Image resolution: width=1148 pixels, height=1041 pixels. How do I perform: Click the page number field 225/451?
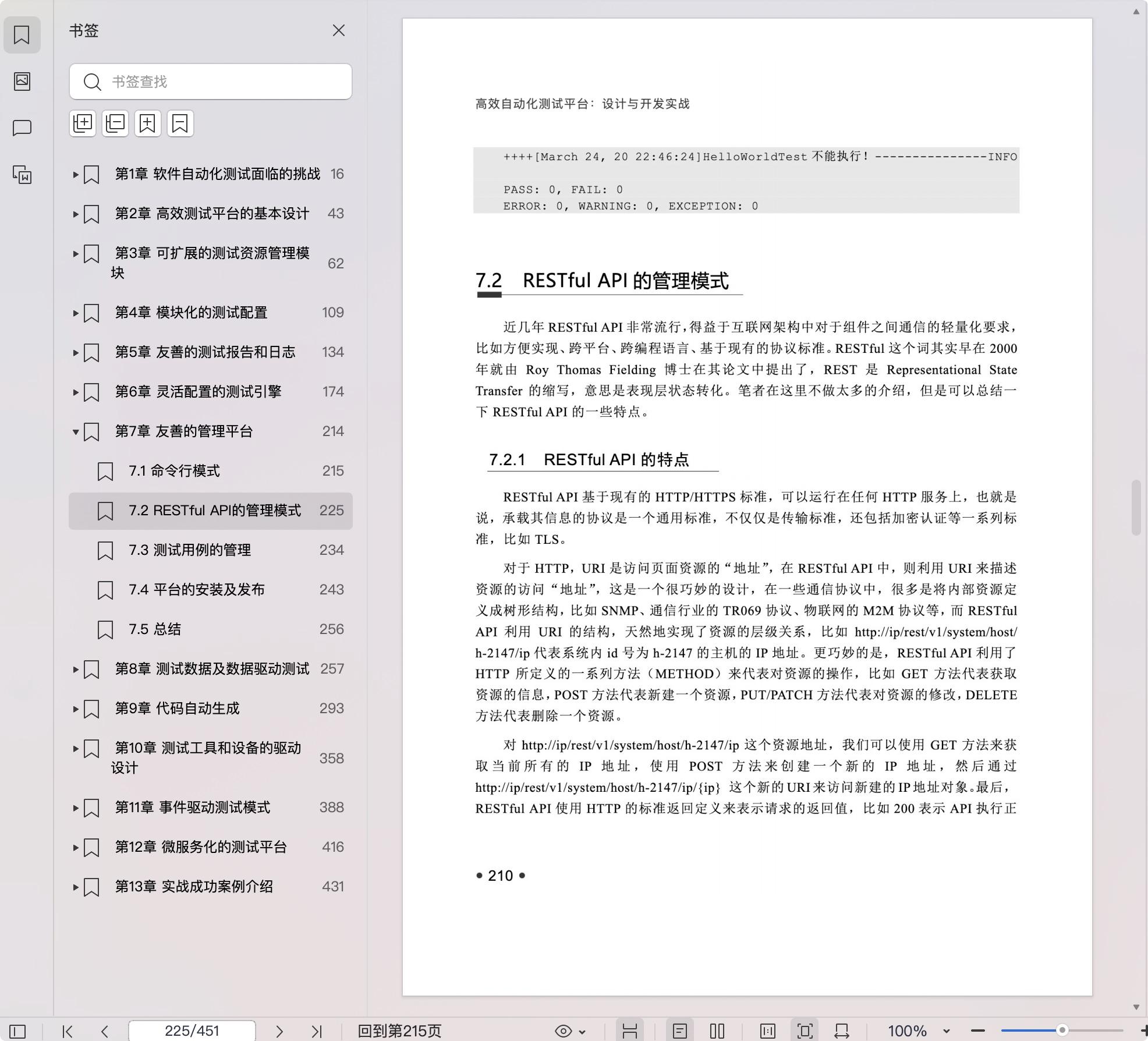(x=192, y=1031)
